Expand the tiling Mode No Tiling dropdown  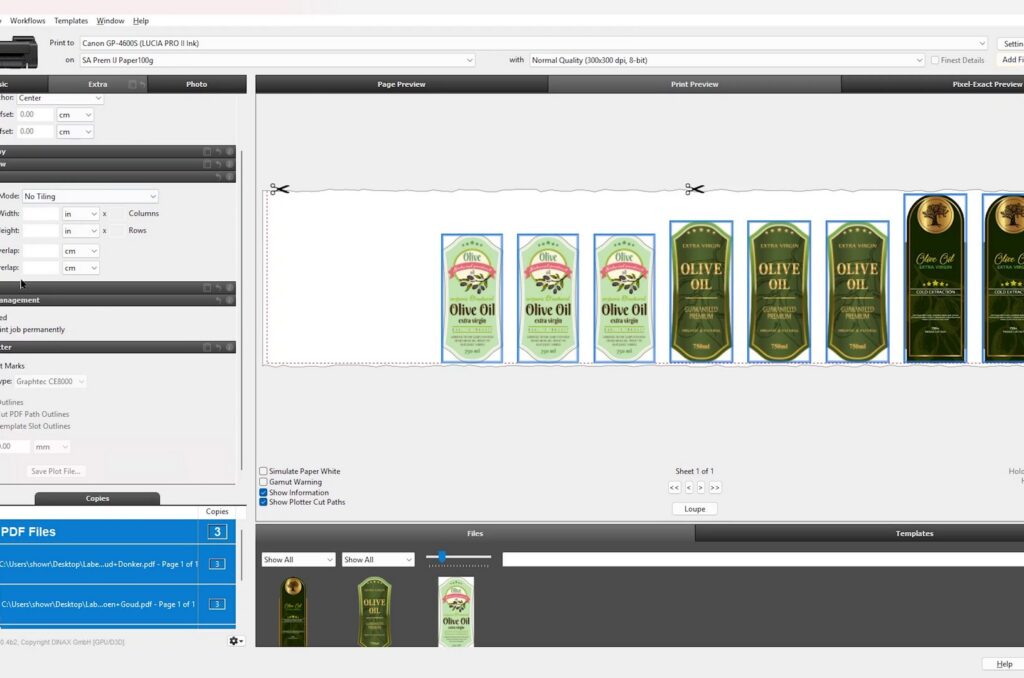click(90, 196)
